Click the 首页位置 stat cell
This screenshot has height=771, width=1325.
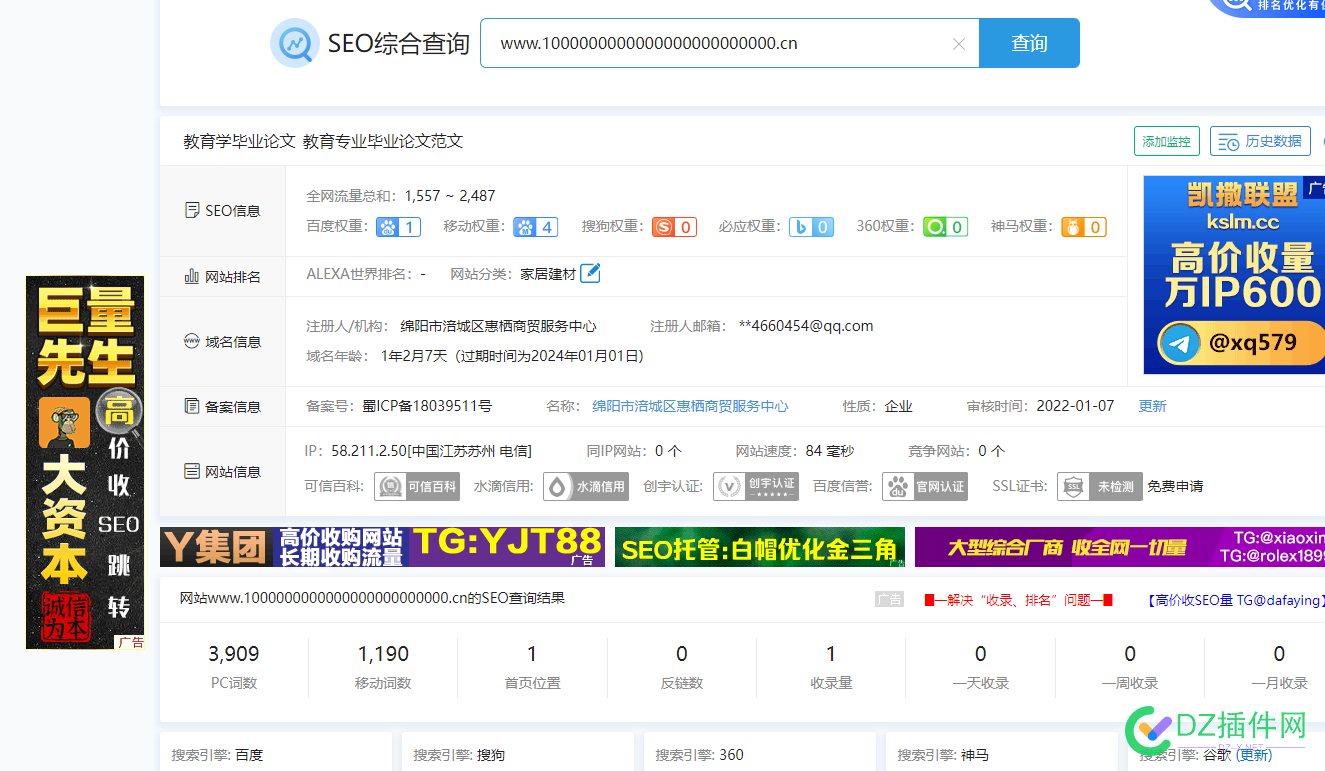[532, 667]
